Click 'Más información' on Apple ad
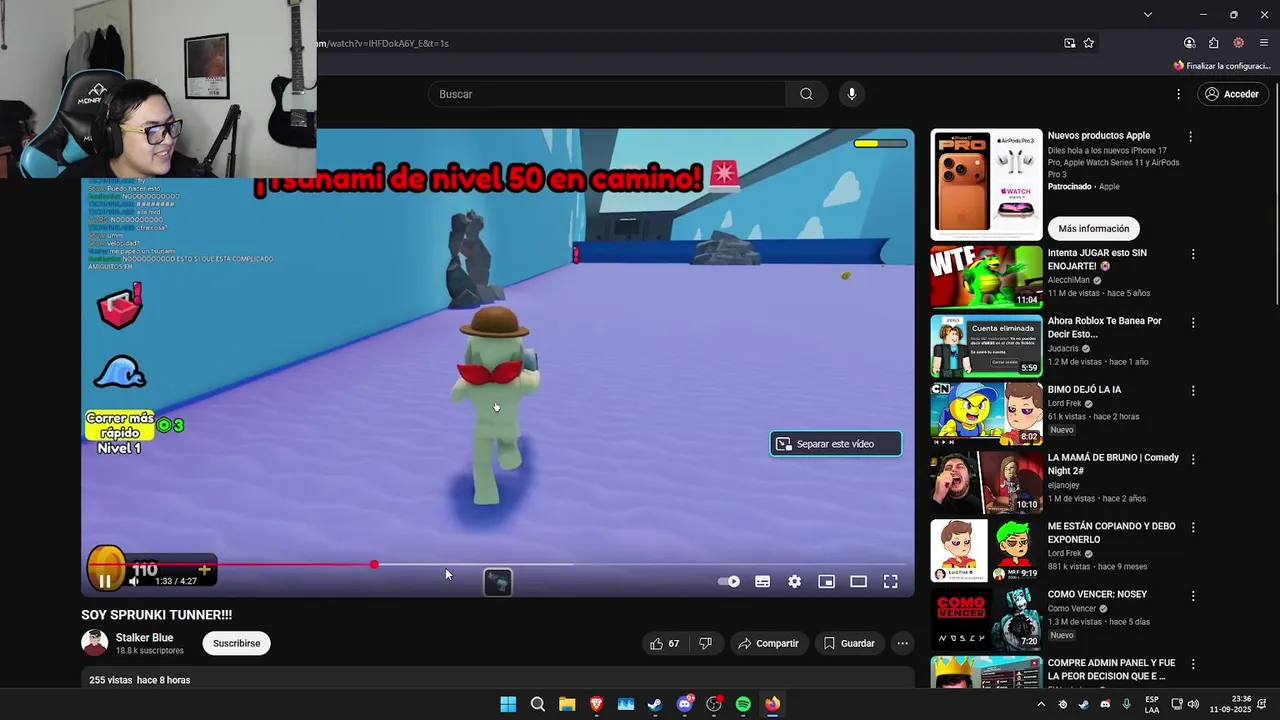The image size is (1280, 720). (1094, 228)
